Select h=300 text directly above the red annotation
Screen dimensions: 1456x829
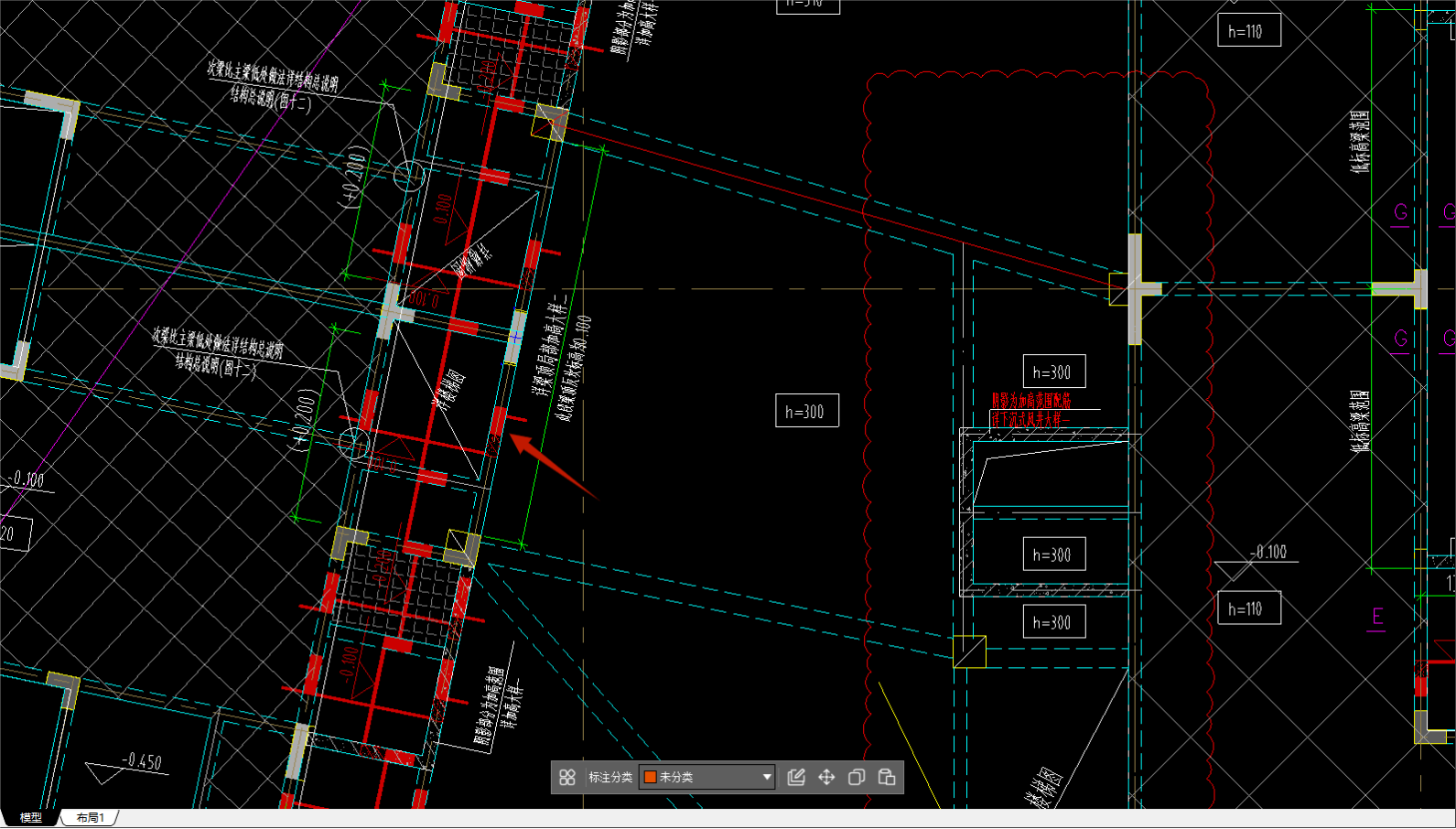[1052, 372]
